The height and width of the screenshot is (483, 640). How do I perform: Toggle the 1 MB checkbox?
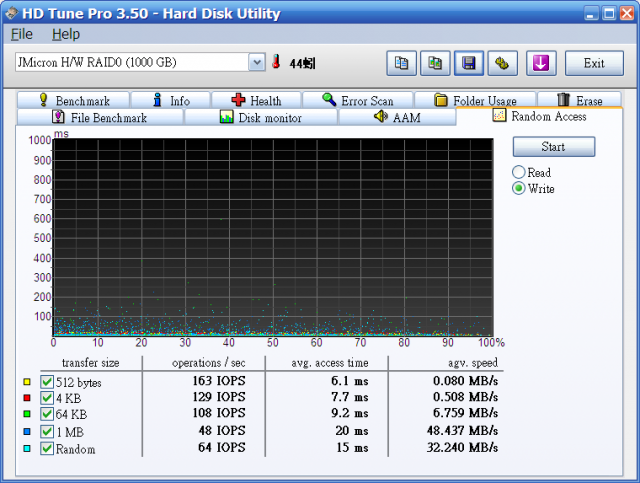pyautogui.click(x=47, y=432)
